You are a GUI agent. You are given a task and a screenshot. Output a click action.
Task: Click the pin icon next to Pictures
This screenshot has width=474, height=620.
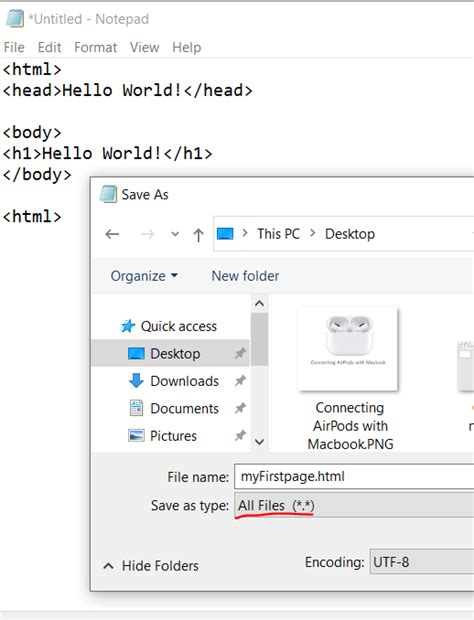pos(240,435)
